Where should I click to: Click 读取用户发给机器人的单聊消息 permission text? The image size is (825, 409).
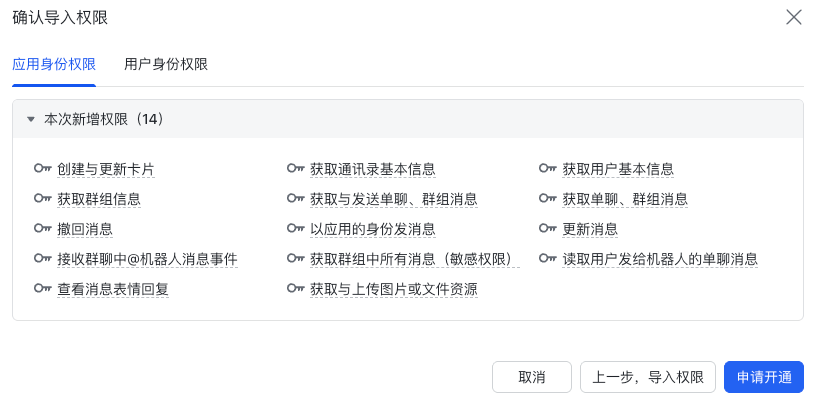tap(660, 259)
